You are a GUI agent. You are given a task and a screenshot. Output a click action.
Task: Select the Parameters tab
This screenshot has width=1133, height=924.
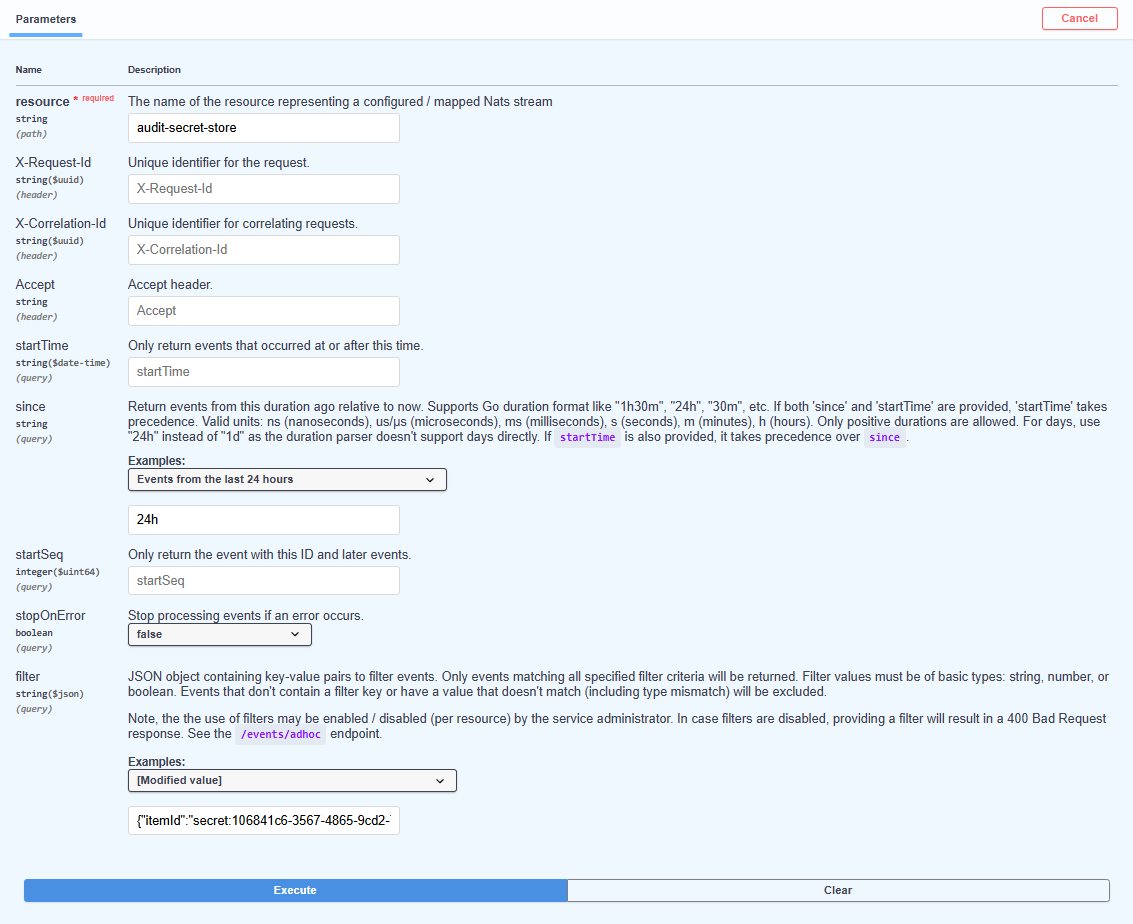coord(46,20)
